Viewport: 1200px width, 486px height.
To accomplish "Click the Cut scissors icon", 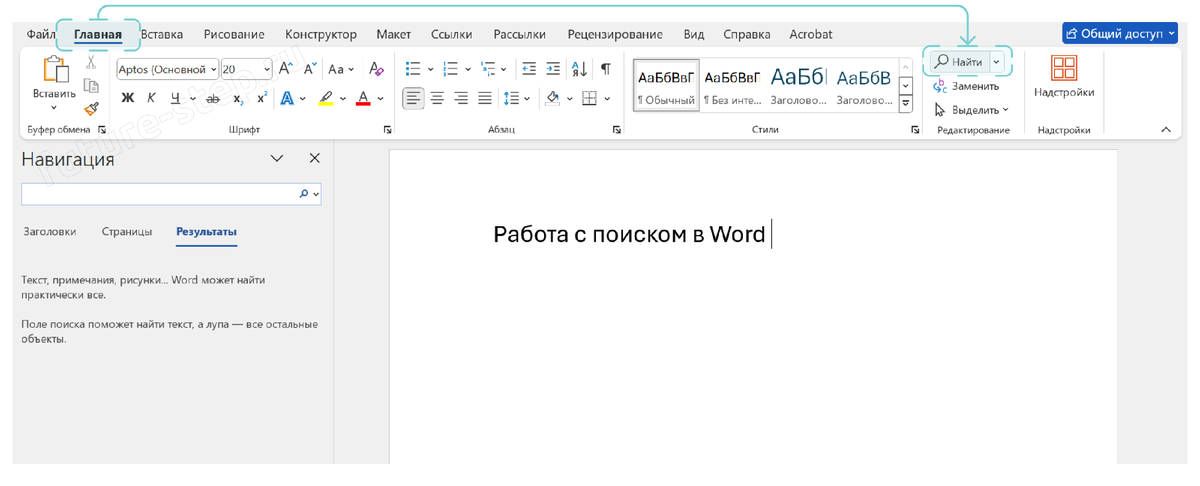I will 91,64.
